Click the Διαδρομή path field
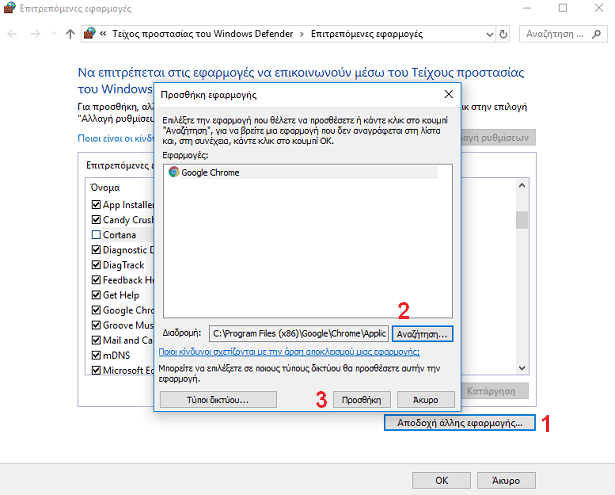Viewport: 615px width, 495px height. click(x=299, y=333)
